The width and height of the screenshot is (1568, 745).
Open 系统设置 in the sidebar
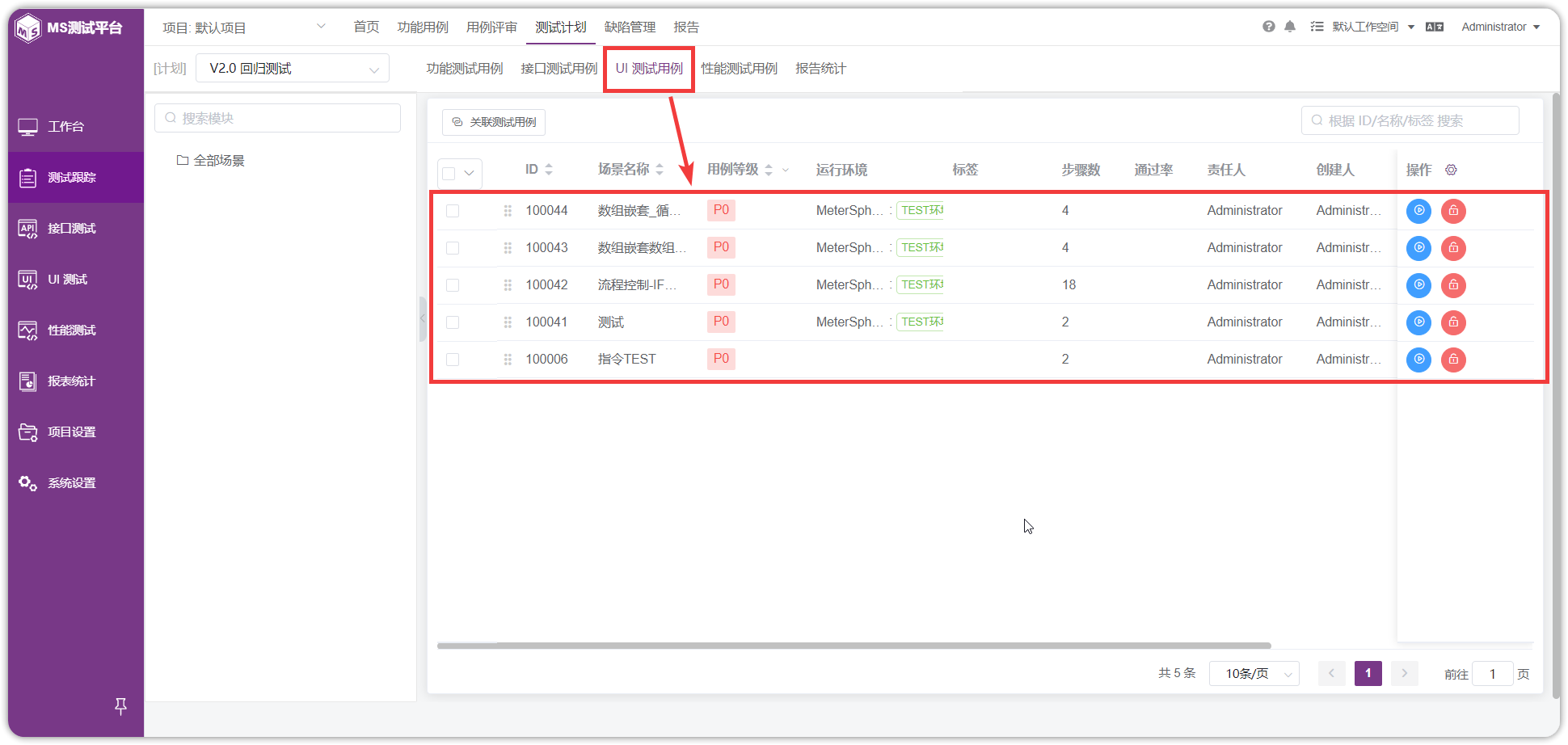click(76, 483)
